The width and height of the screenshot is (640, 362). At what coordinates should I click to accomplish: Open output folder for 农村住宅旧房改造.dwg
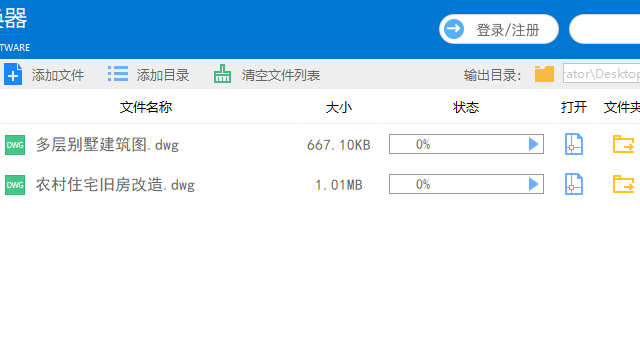tap(623, 184)
